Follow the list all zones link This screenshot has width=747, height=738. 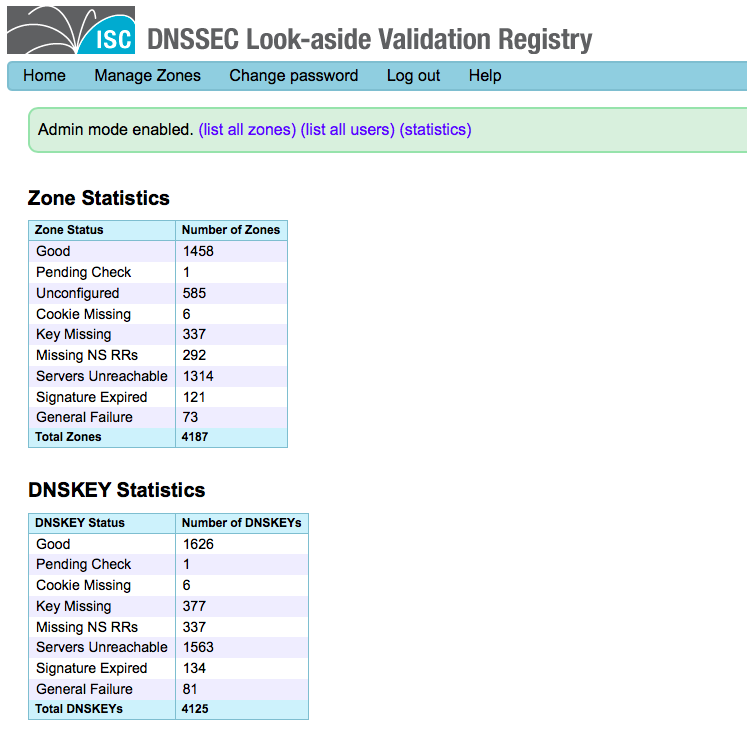click(x=247, y=130)
